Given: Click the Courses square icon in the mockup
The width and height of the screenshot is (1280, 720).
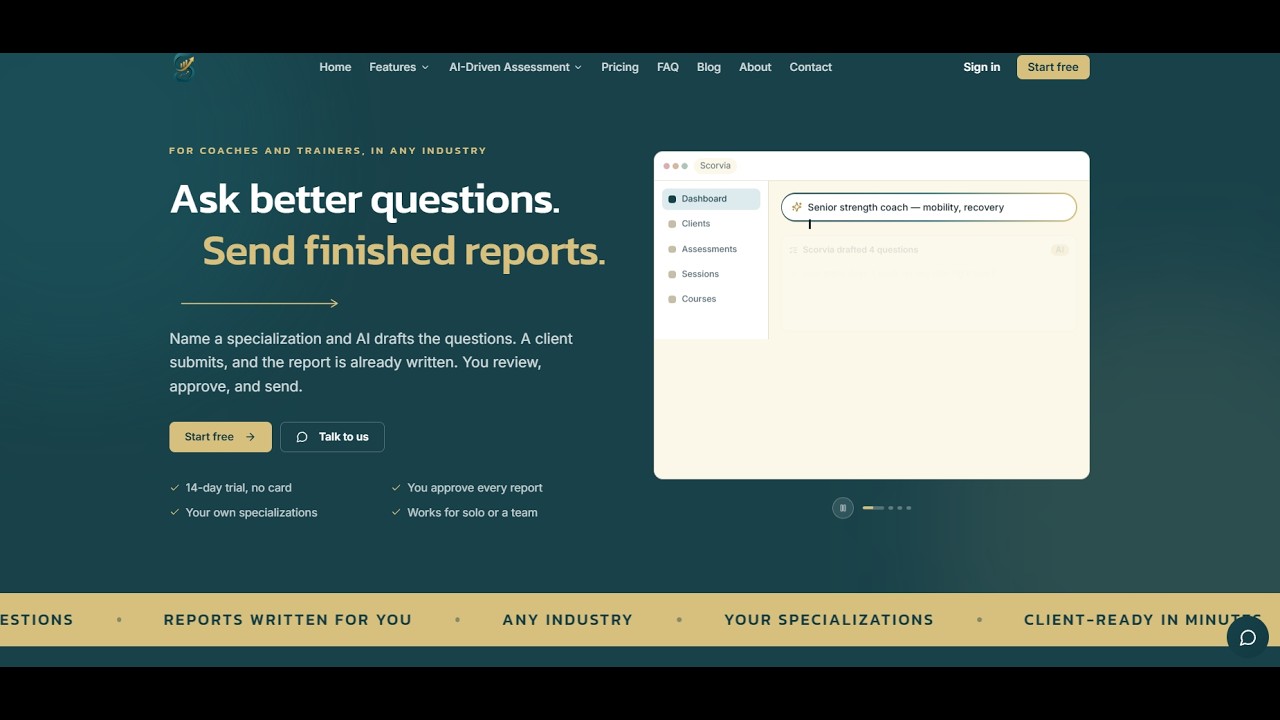Looking at the screenshot, I should (x=672, y=299).
